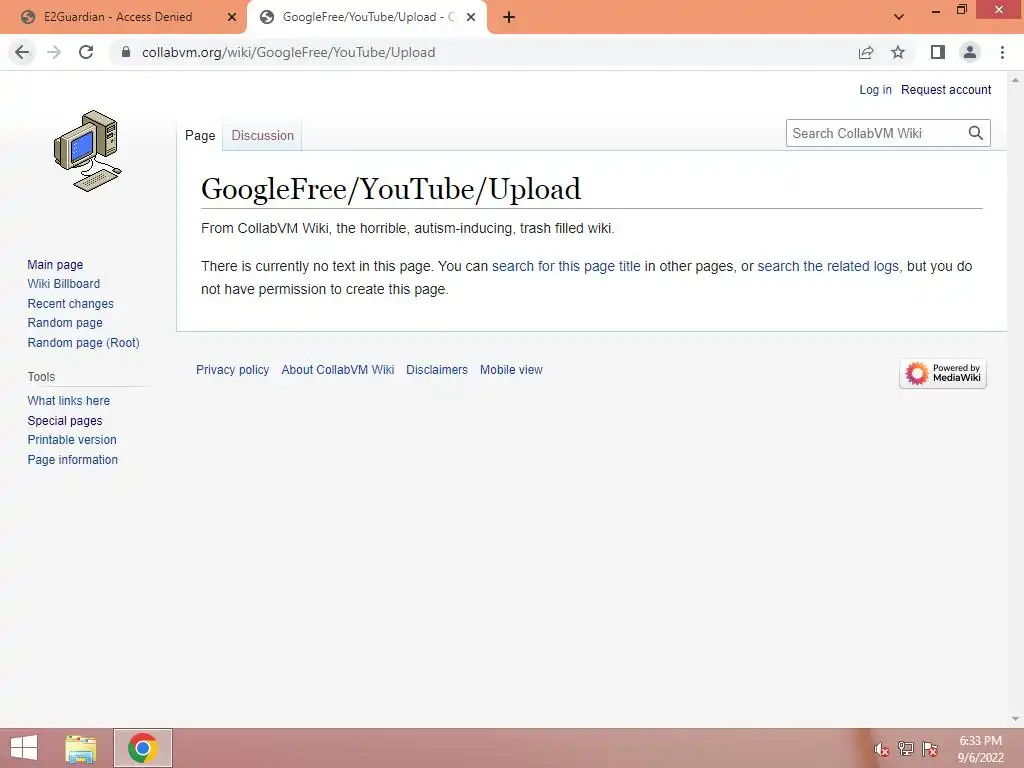Viewport: 1024px width, 768px height.
Task: View Recent changes
Action: tap(71, 304)
